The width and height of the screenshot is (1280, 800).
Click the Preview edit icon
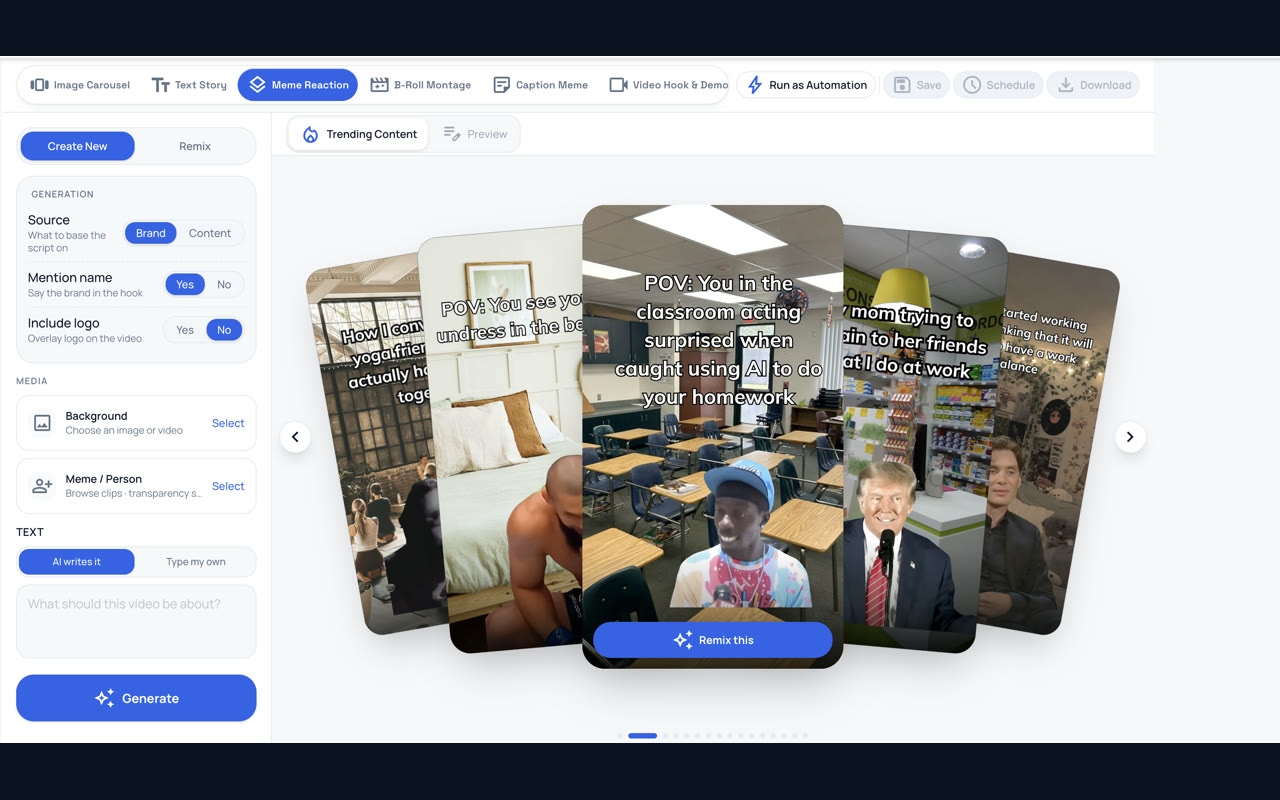click(451, 134)
